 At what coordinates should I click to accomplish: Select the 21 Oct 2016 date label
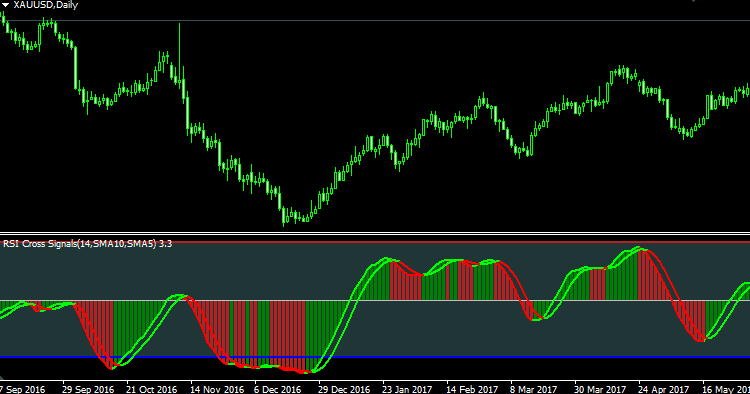tap(152, 389)
